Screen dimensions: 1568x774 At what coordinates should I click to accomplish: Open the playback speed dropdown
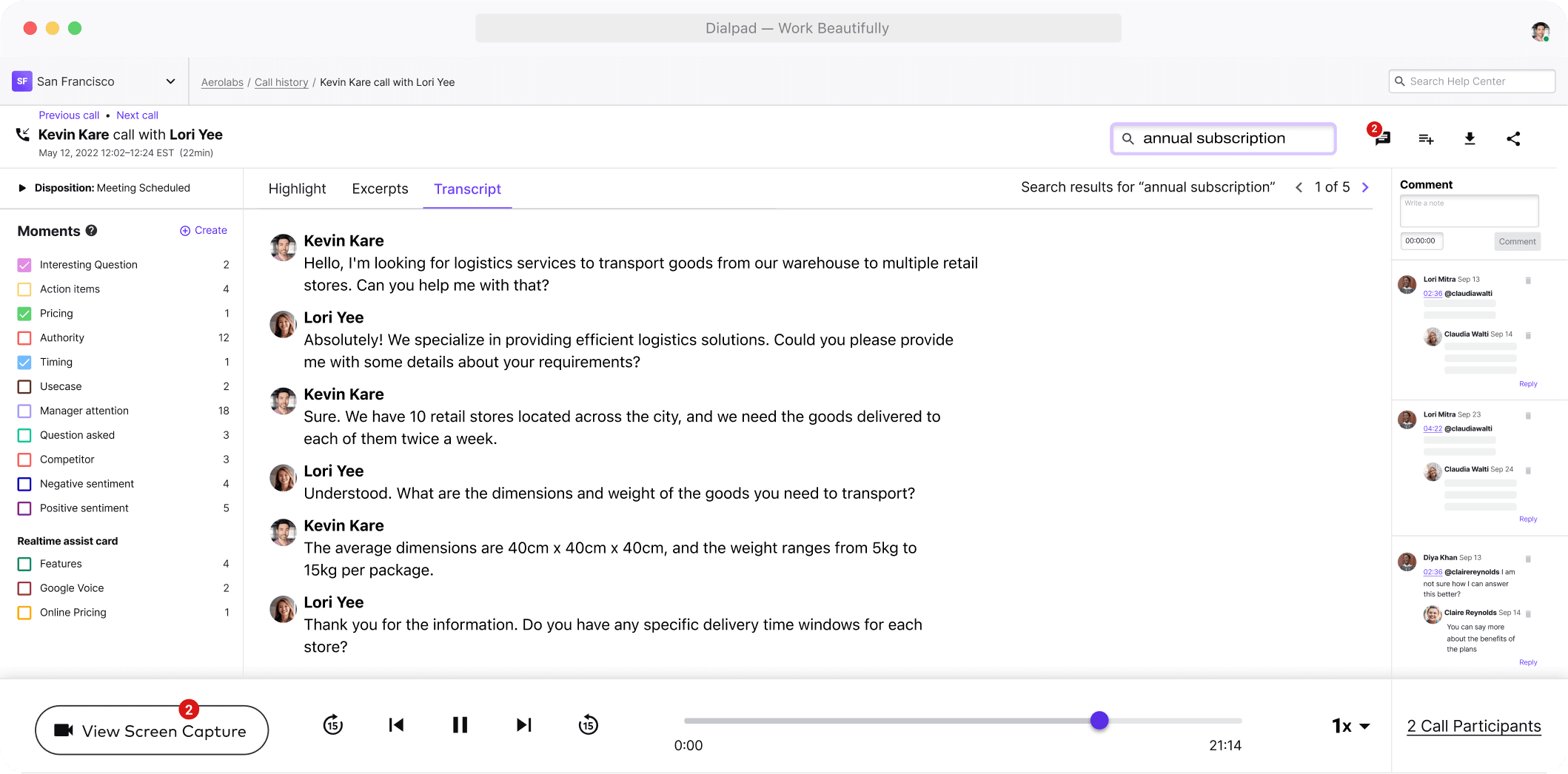(x=1349, y=726)
